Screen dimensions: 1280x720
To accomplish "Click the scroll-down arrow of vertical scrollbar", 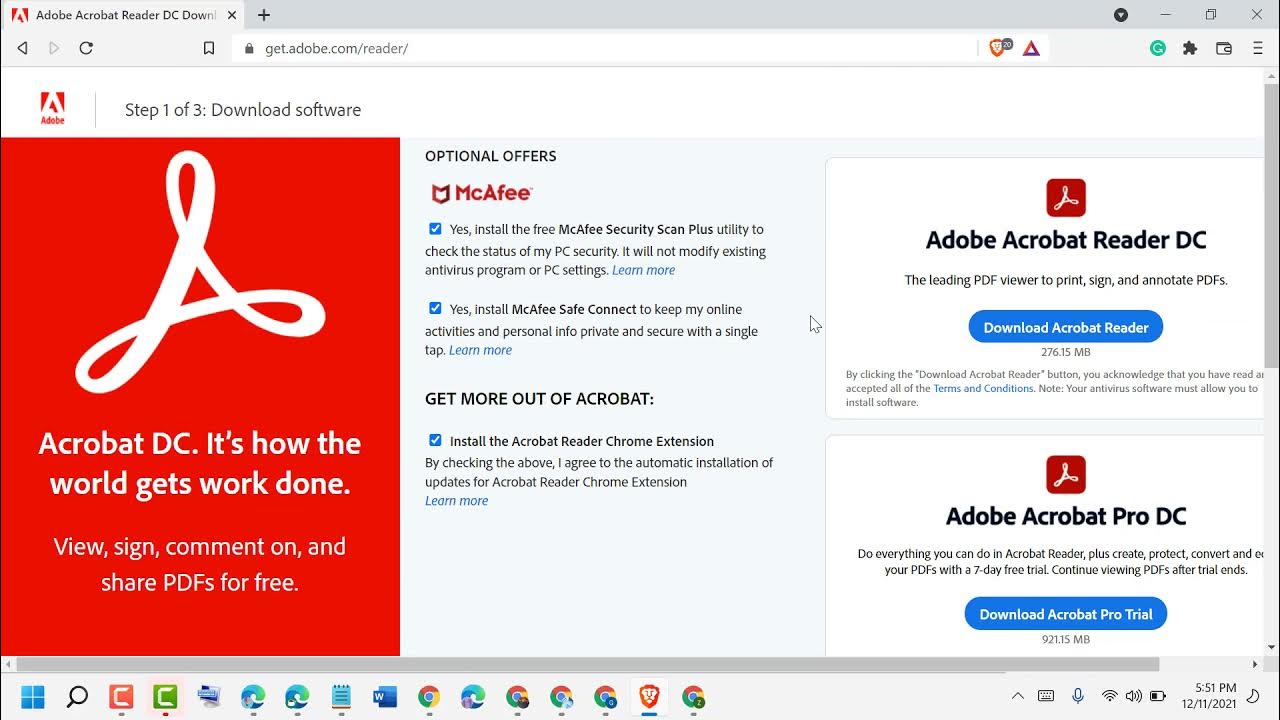I will click(1272, 646).
